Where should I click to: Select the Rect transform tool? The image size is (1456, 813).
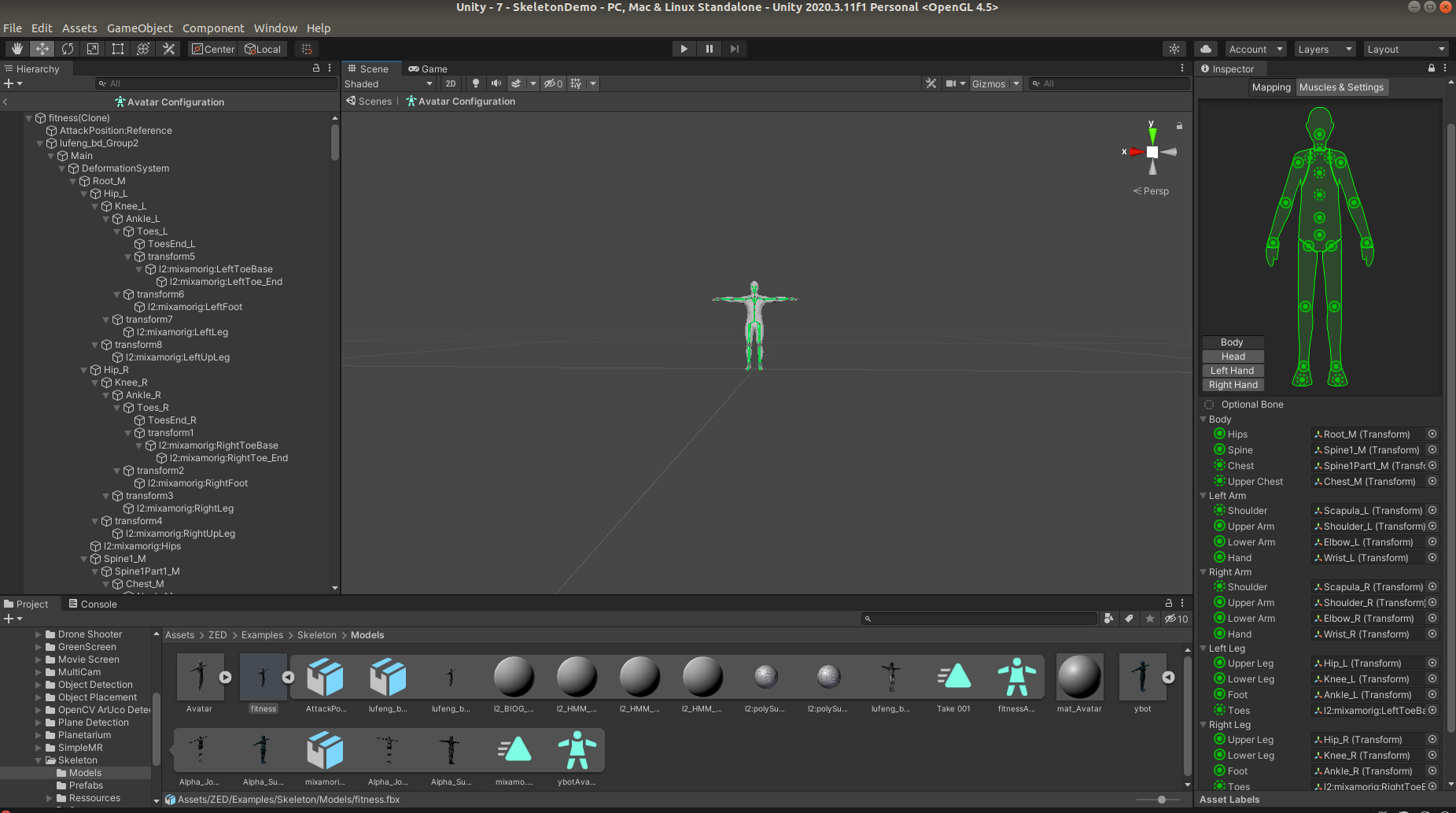click(x=117, y=48)
